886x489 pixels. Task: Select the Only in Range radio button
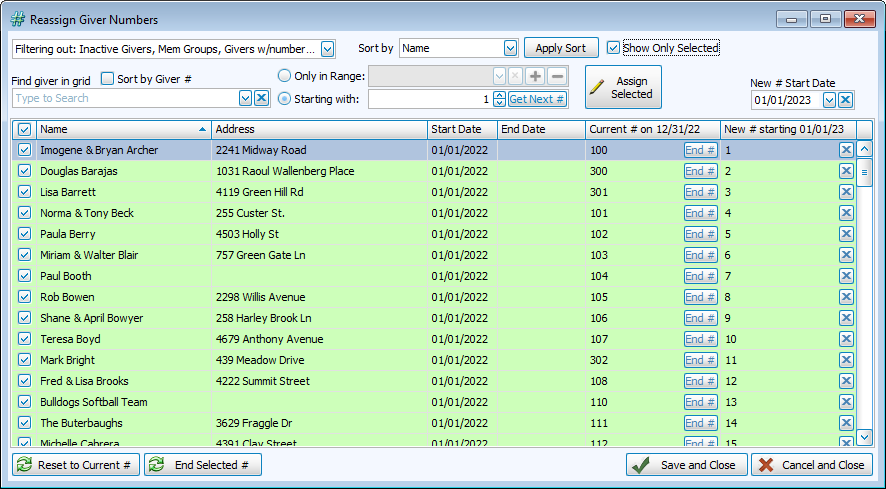pos(285,76)
